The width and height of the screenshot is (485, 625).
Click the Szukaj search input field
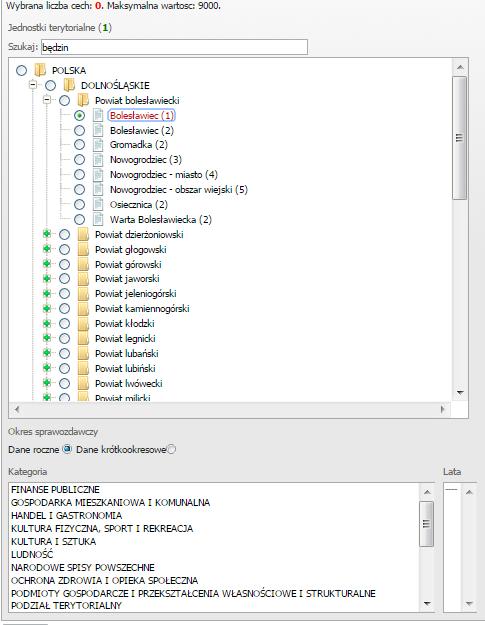174,47
